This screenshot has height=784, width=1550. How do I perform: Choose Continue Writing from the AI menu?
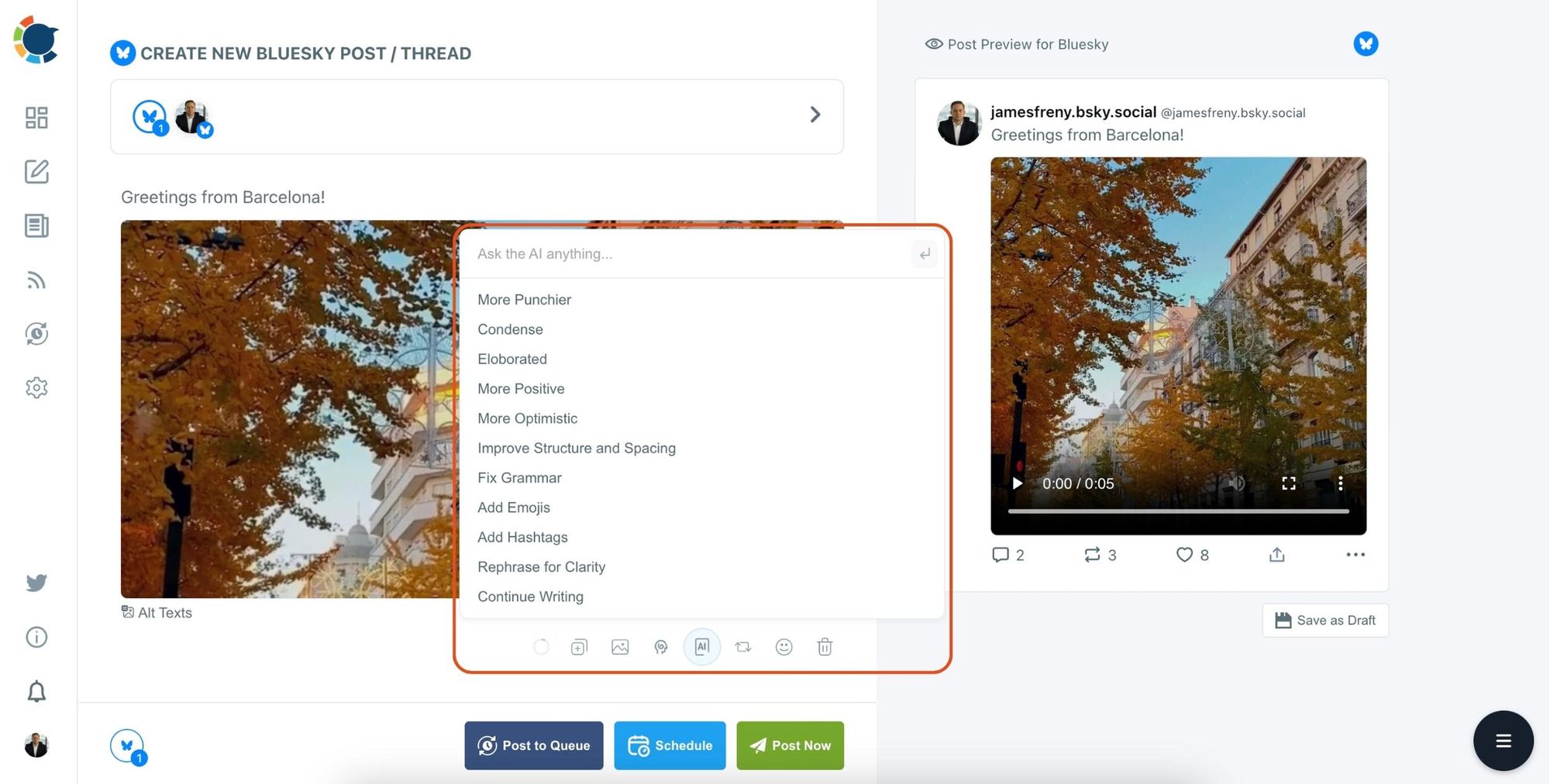click(530, 597)
